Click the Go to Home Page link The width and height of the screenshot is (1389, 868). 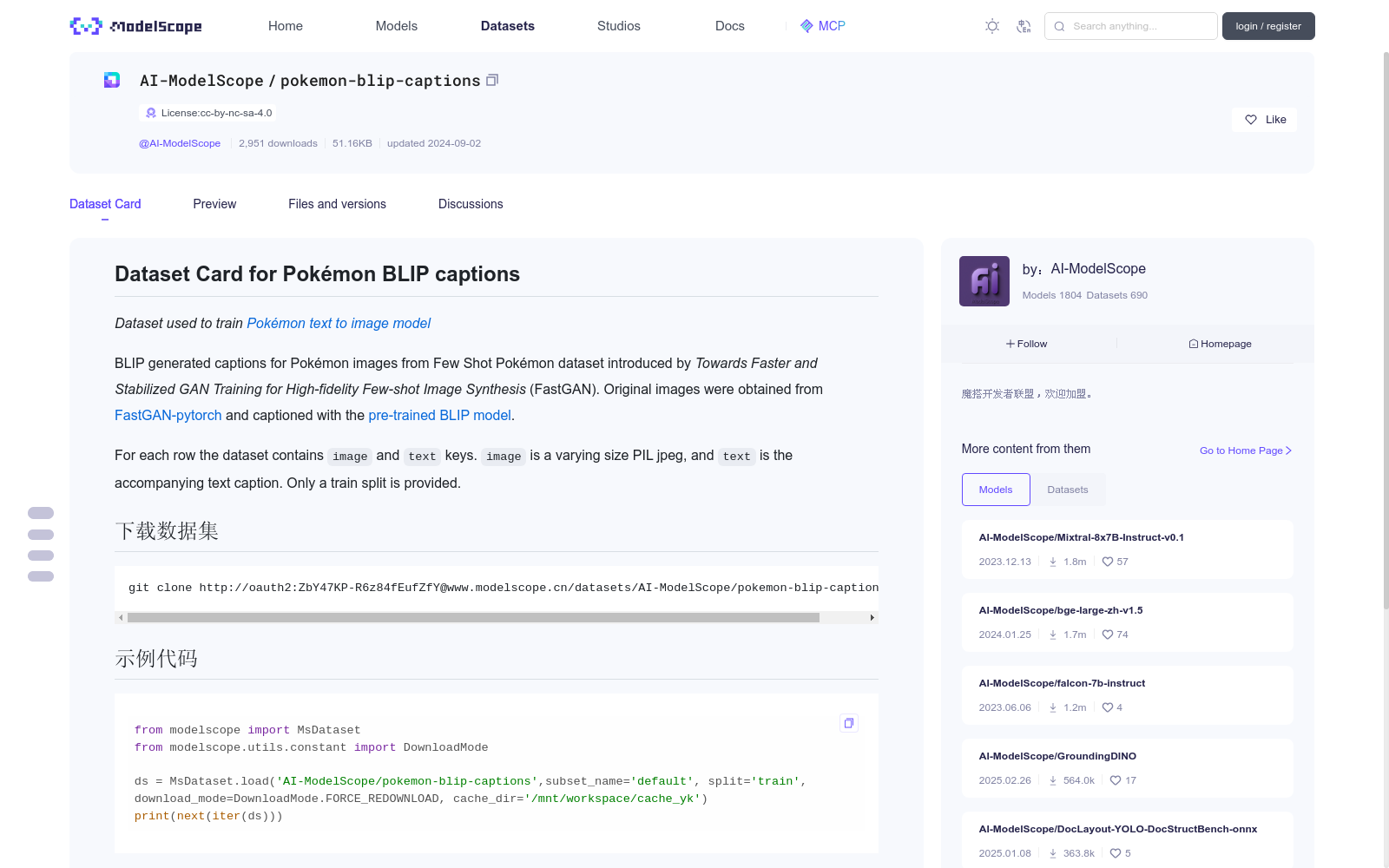tap(1246, 450)
